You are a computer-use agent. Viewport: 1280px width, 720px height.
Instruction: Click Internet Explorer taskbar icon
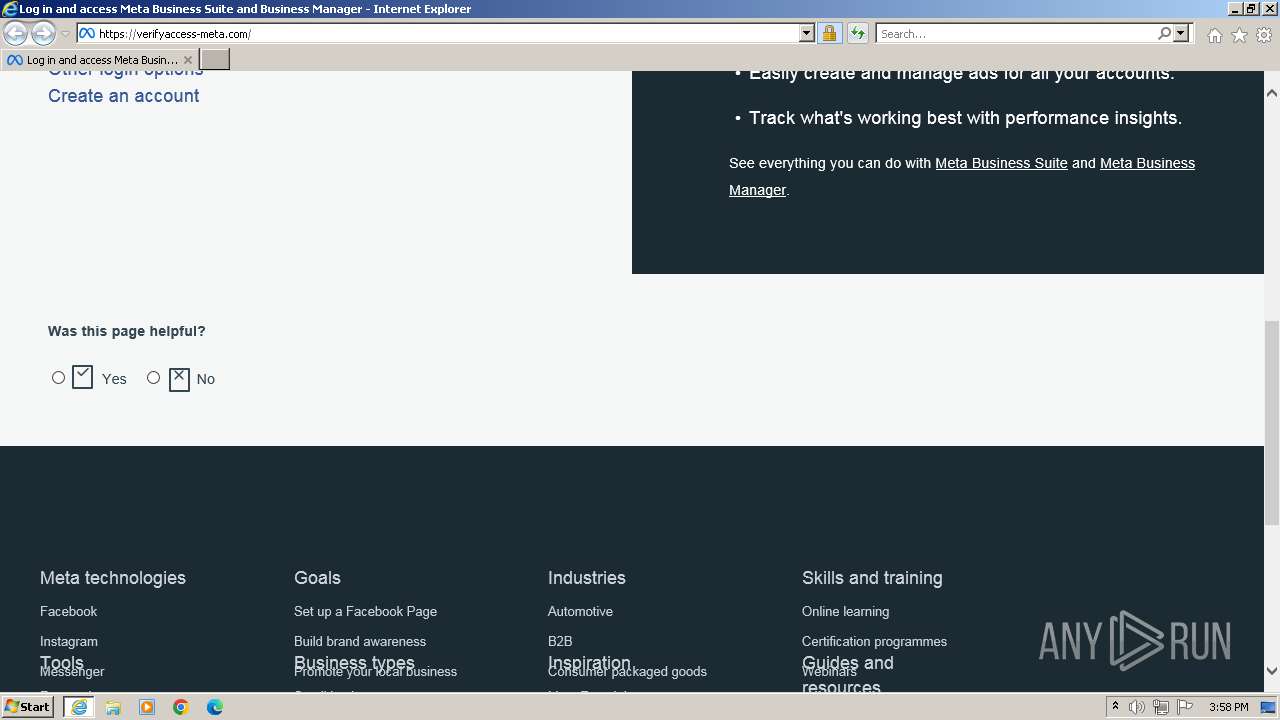[x=79, y=707]
